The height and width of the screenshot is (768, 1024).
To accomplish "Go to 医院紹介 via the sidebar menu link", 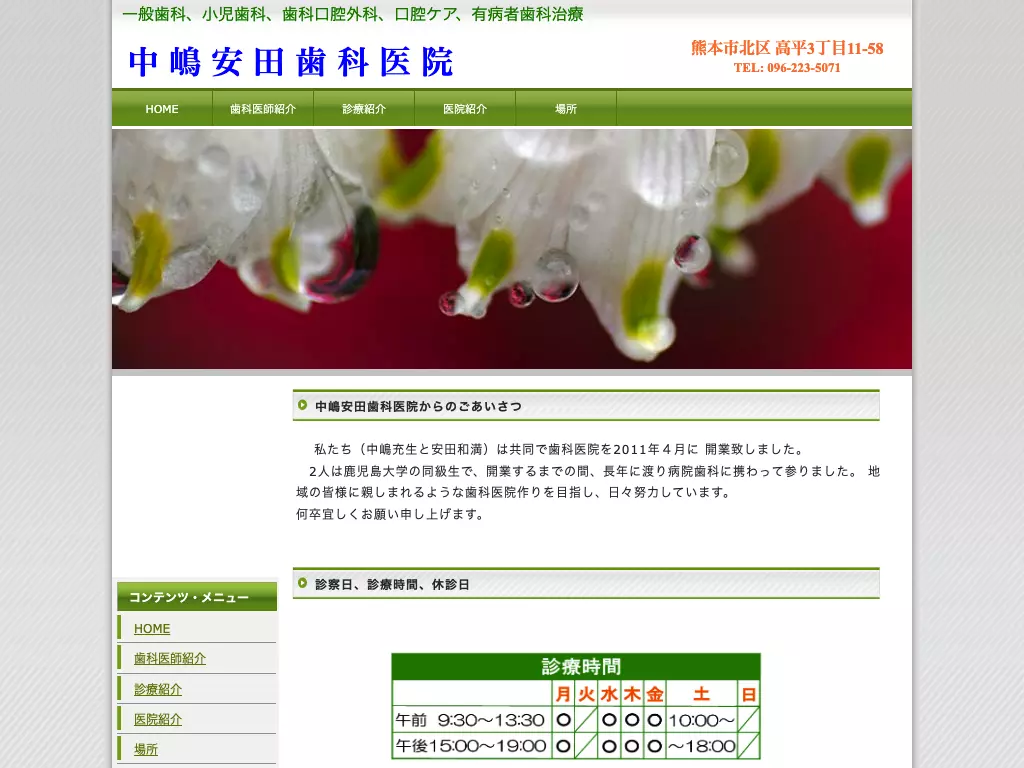I will [158, 719].
